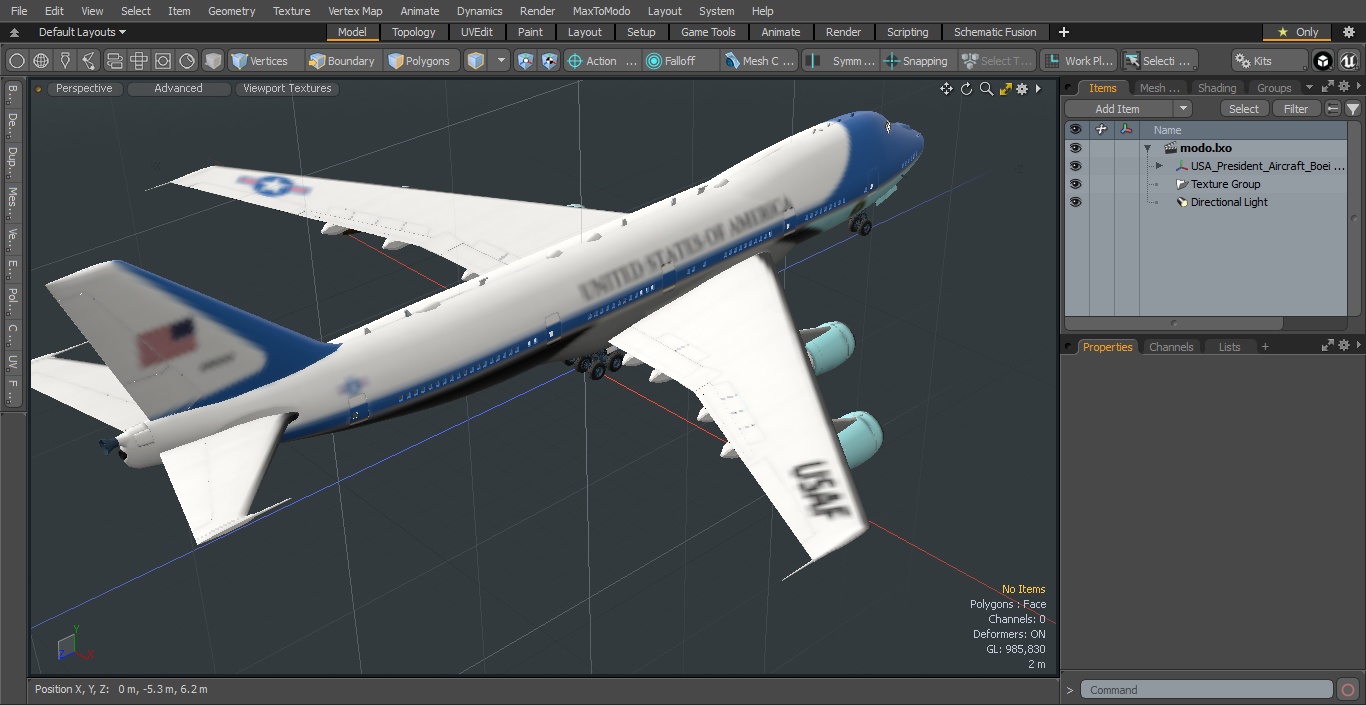Click the home arrow icon left of Default Layouts

[15, 33]
